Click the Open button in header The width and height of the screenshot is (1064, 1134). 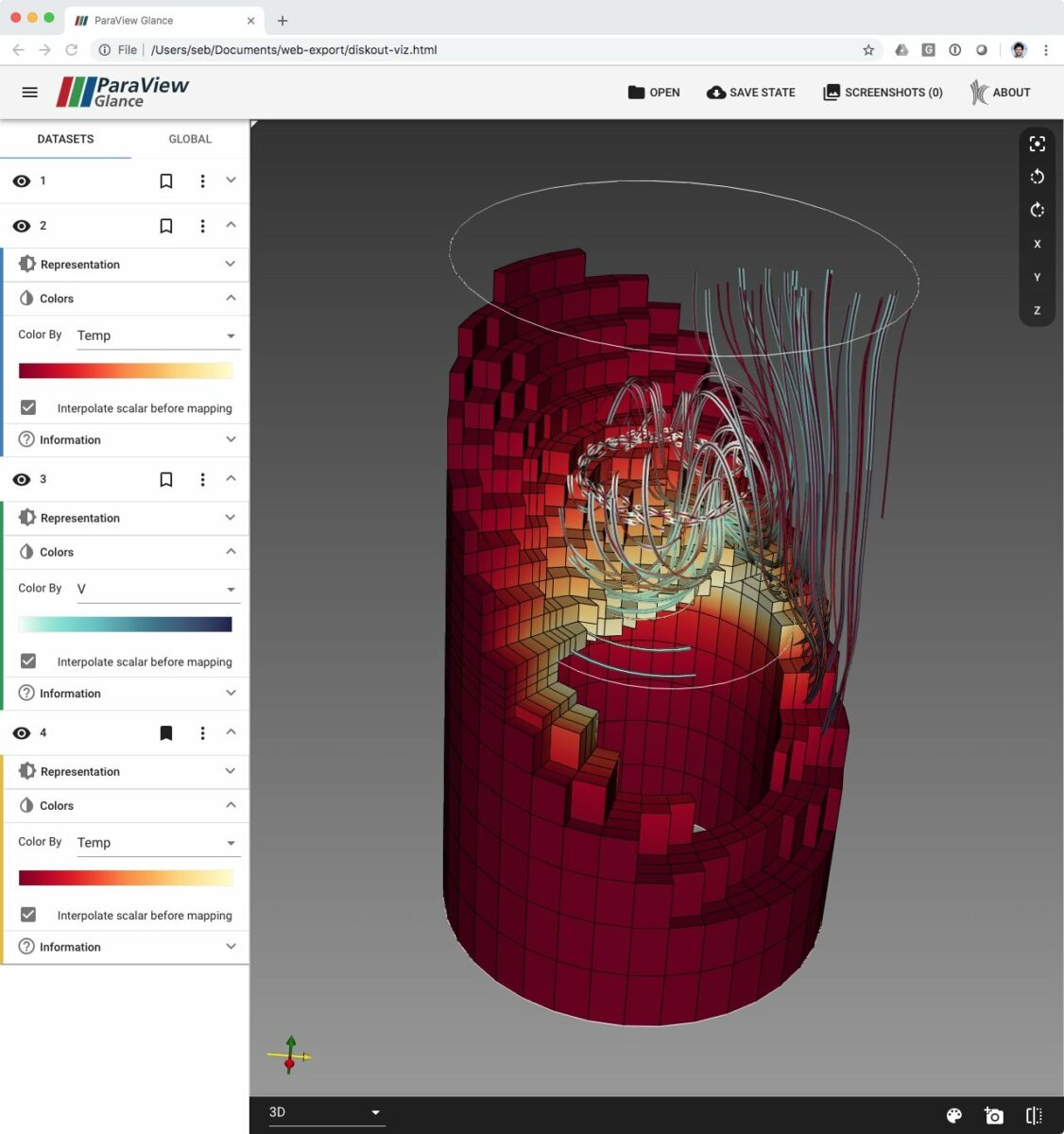pyautogui.click(x=654, y=93)
